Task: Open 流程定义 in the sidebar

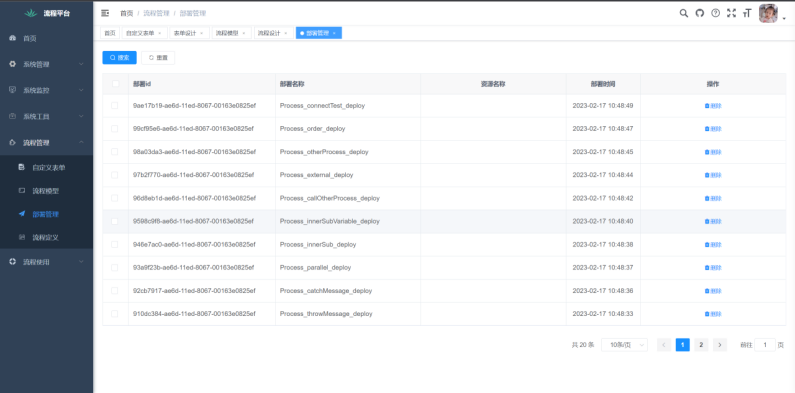Action: (x=46, y=237)
